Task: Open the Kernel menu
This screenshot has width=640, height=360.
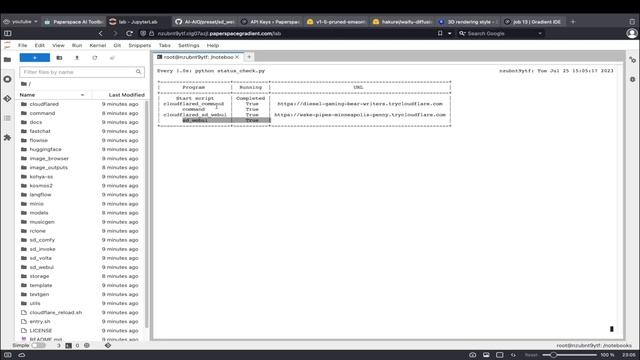Action: (x=98, y=45)
